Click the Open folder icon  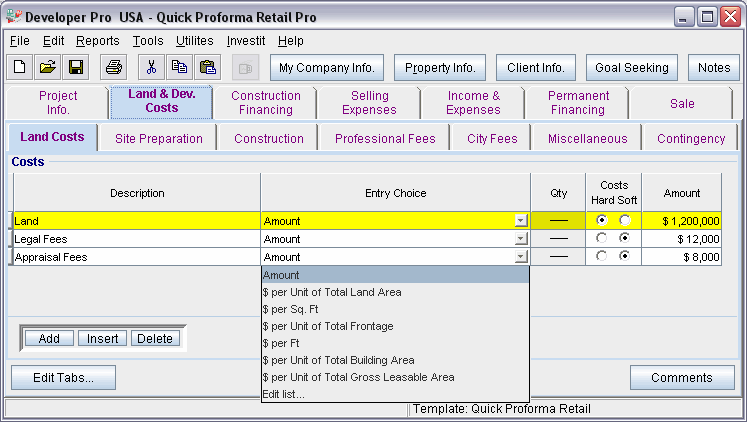pos(48,67)
